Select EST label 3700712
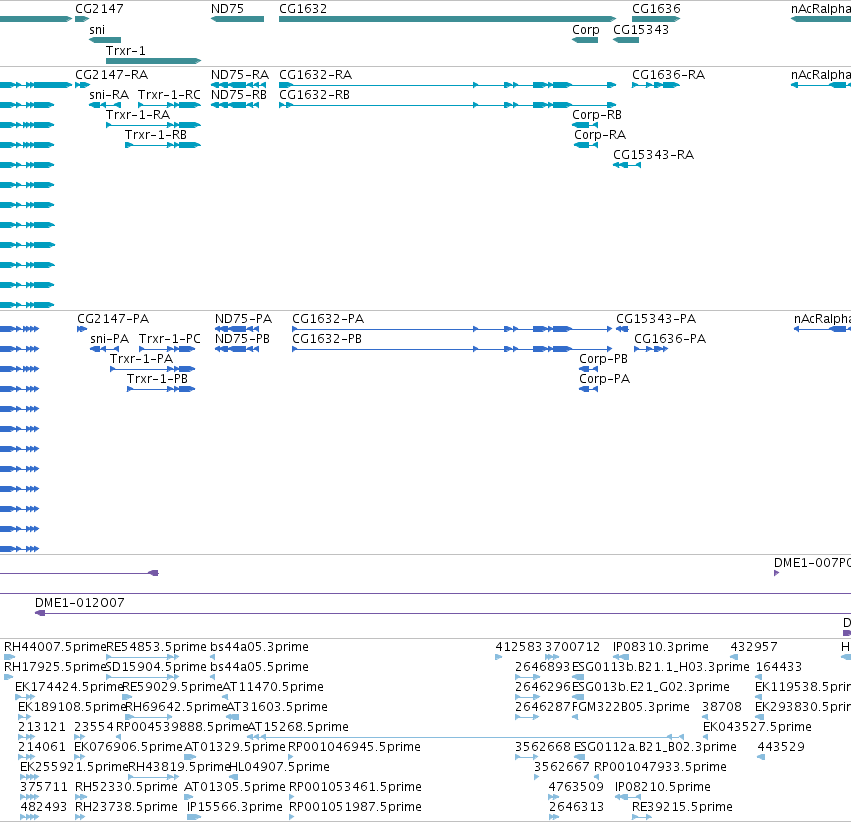 point(573,647)
